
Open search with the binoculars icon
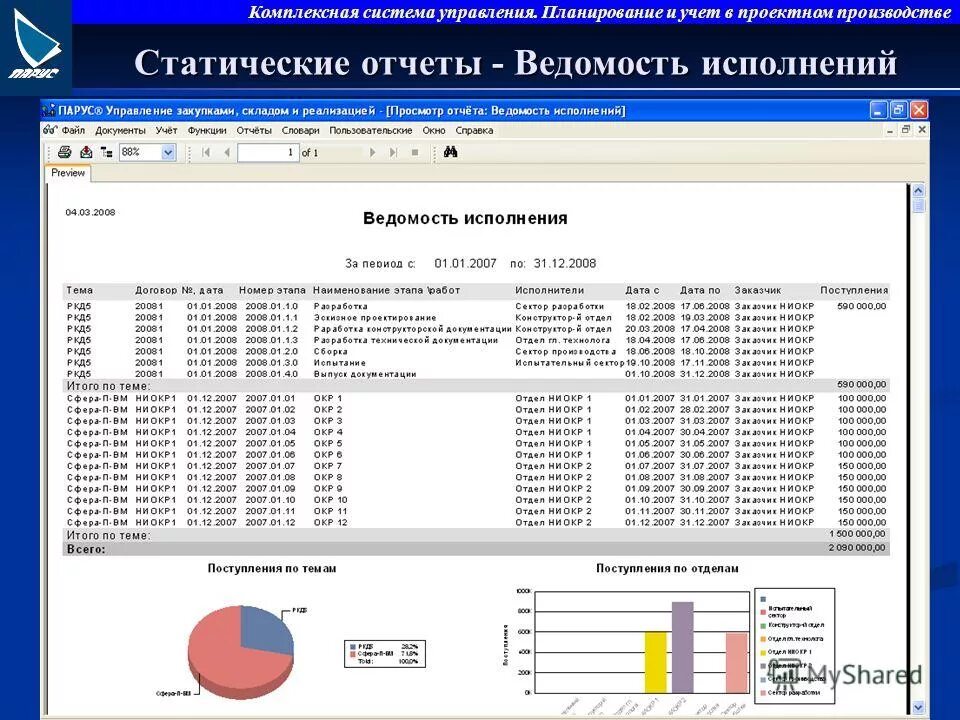pos(451,152)
